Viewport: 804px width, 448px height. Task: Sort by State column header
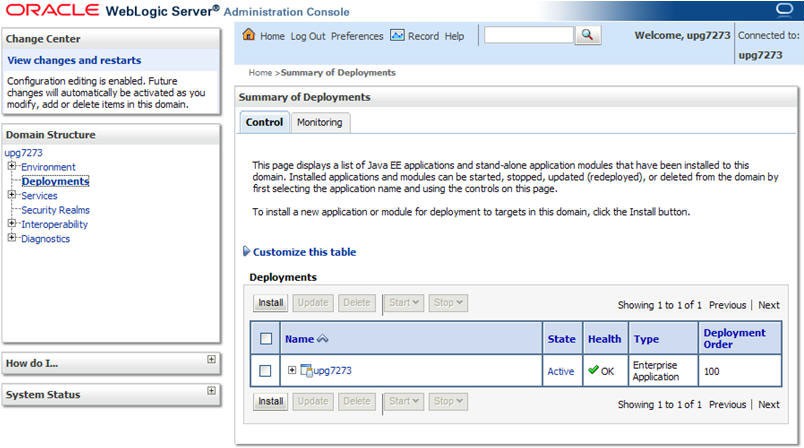pos(561,339)
